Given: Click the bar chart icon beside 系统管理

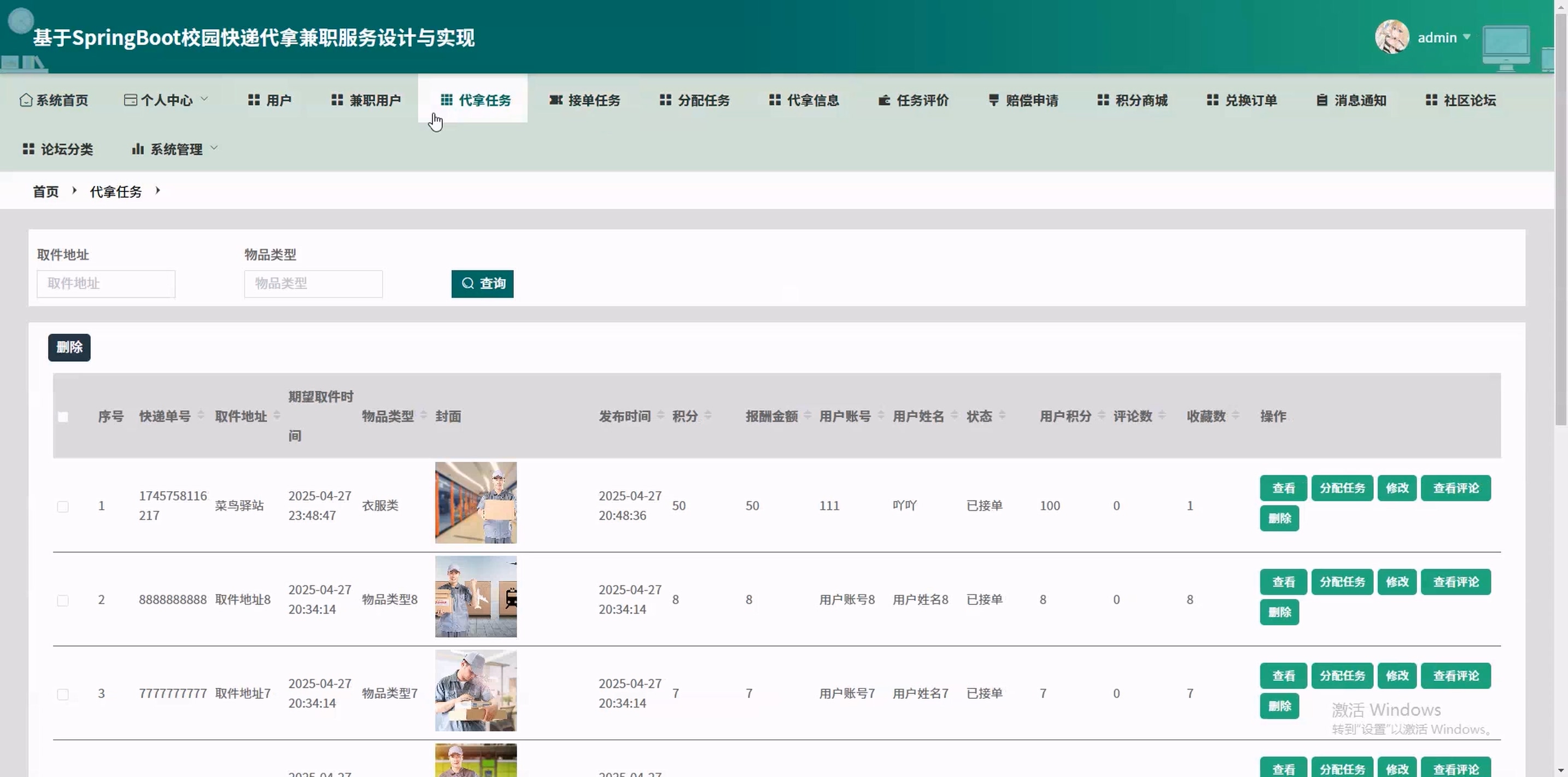Looking at the screenshot, I should click(x=138, y=149).
